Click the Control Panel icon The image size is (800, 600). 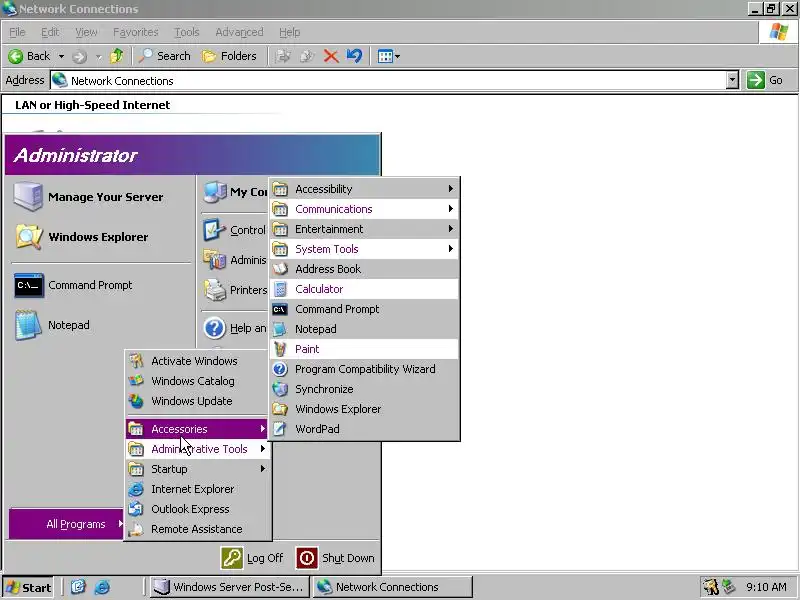pyautogui.click(x=214, y=230)
